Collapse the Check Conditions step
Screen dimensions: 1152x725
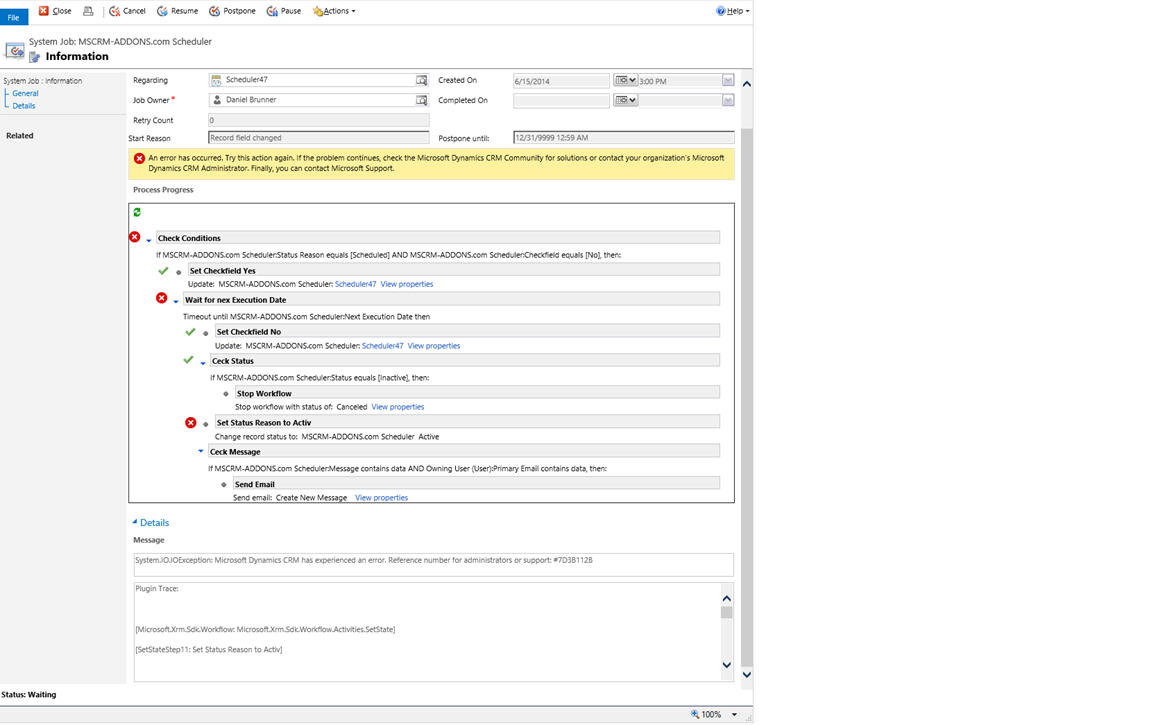(x=149, y=240)
